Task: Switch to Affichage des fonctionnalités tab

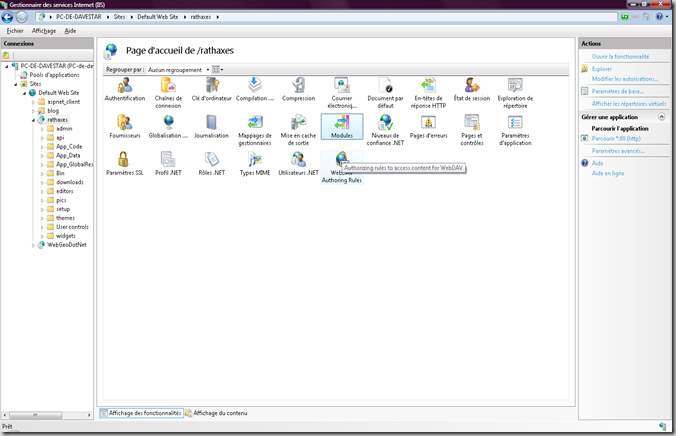Action: click(x=141, y=413)
